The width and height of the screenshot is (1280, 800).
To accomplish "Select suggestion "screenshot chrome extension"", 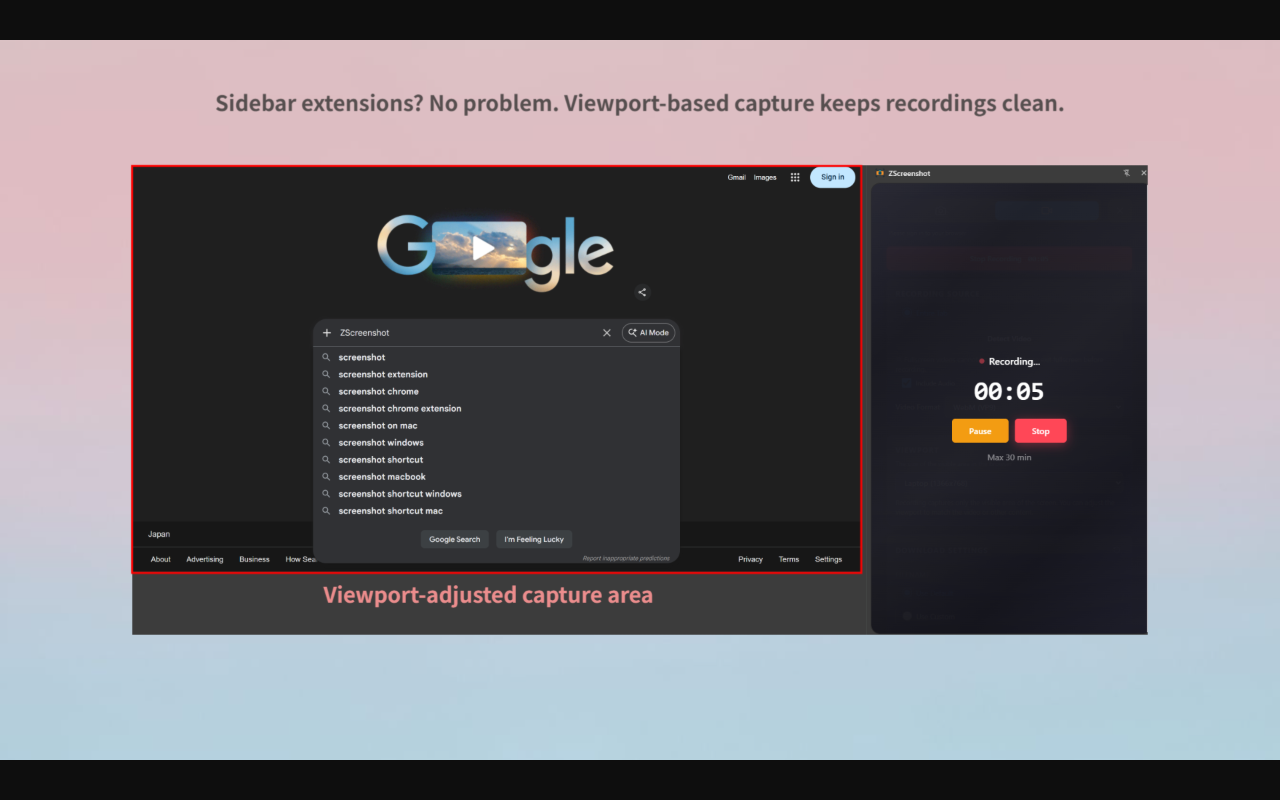I will (x=497, y=408).
